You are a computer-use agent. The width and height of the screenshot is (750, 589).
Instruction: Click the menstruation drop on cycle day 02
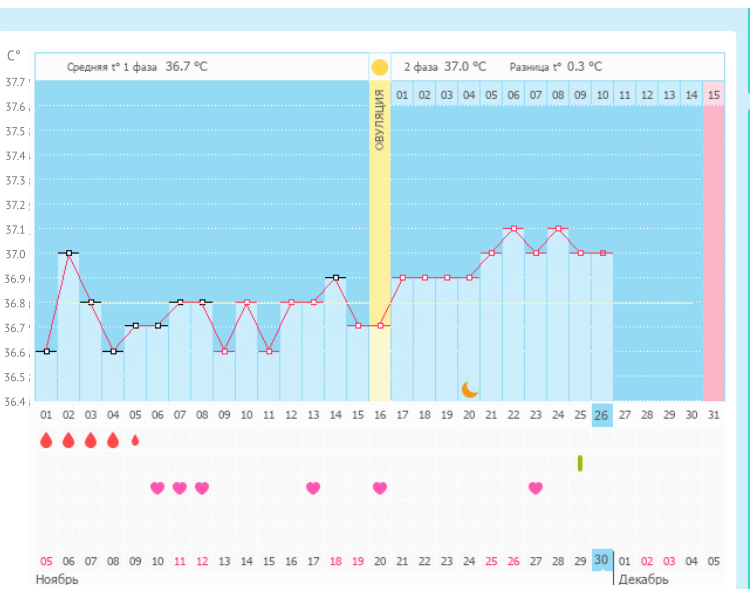click(x=68, y=440)
